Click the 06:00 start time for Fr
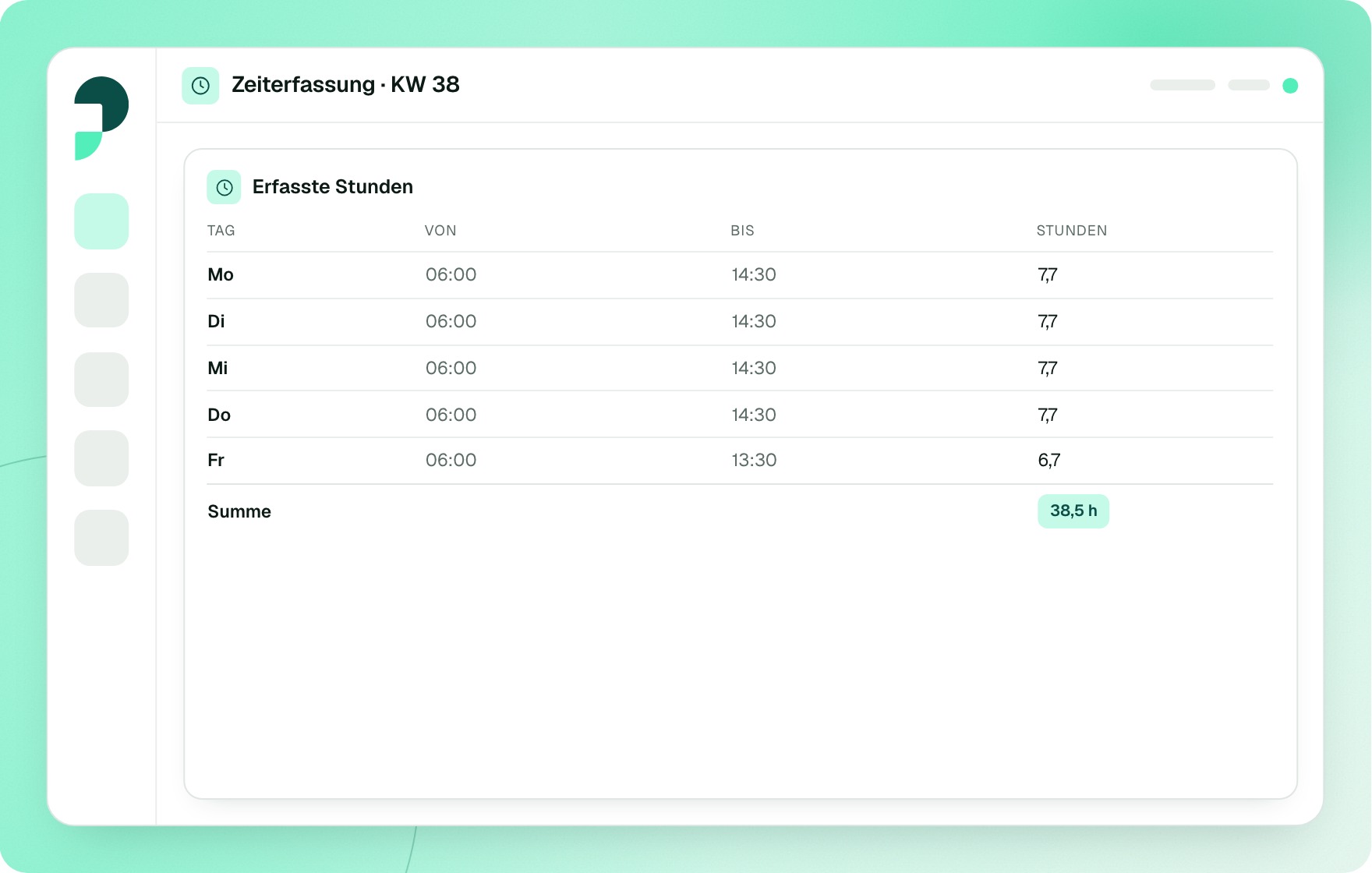 point(451,460)
